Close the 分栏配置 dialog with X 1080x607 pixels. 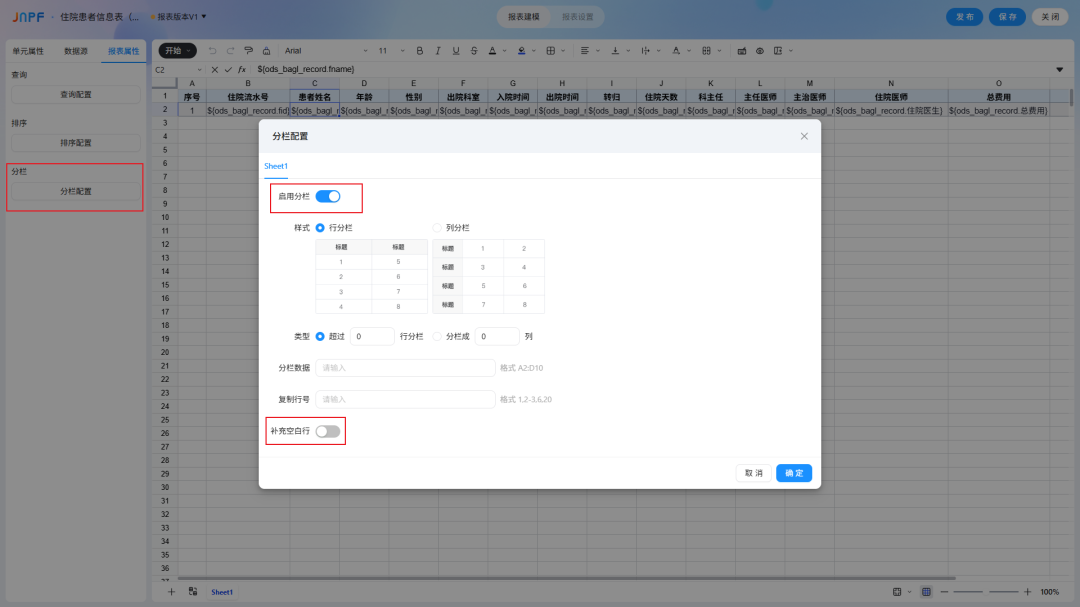point(804,136)
